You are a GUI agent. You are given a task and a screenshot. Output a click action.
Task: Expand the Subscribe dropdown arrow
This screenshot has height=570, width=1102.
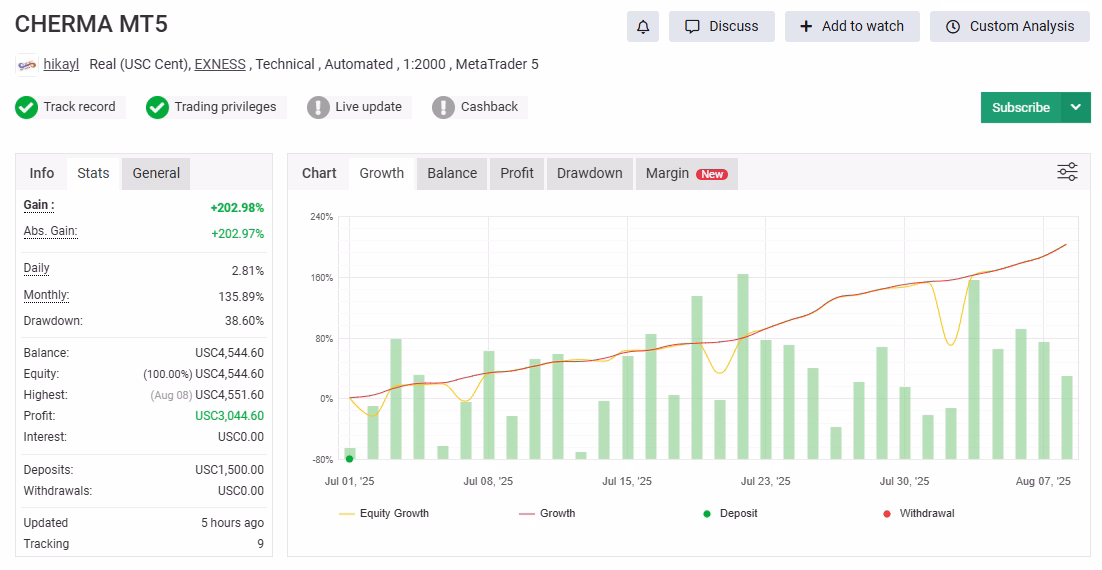point(1076,108)
